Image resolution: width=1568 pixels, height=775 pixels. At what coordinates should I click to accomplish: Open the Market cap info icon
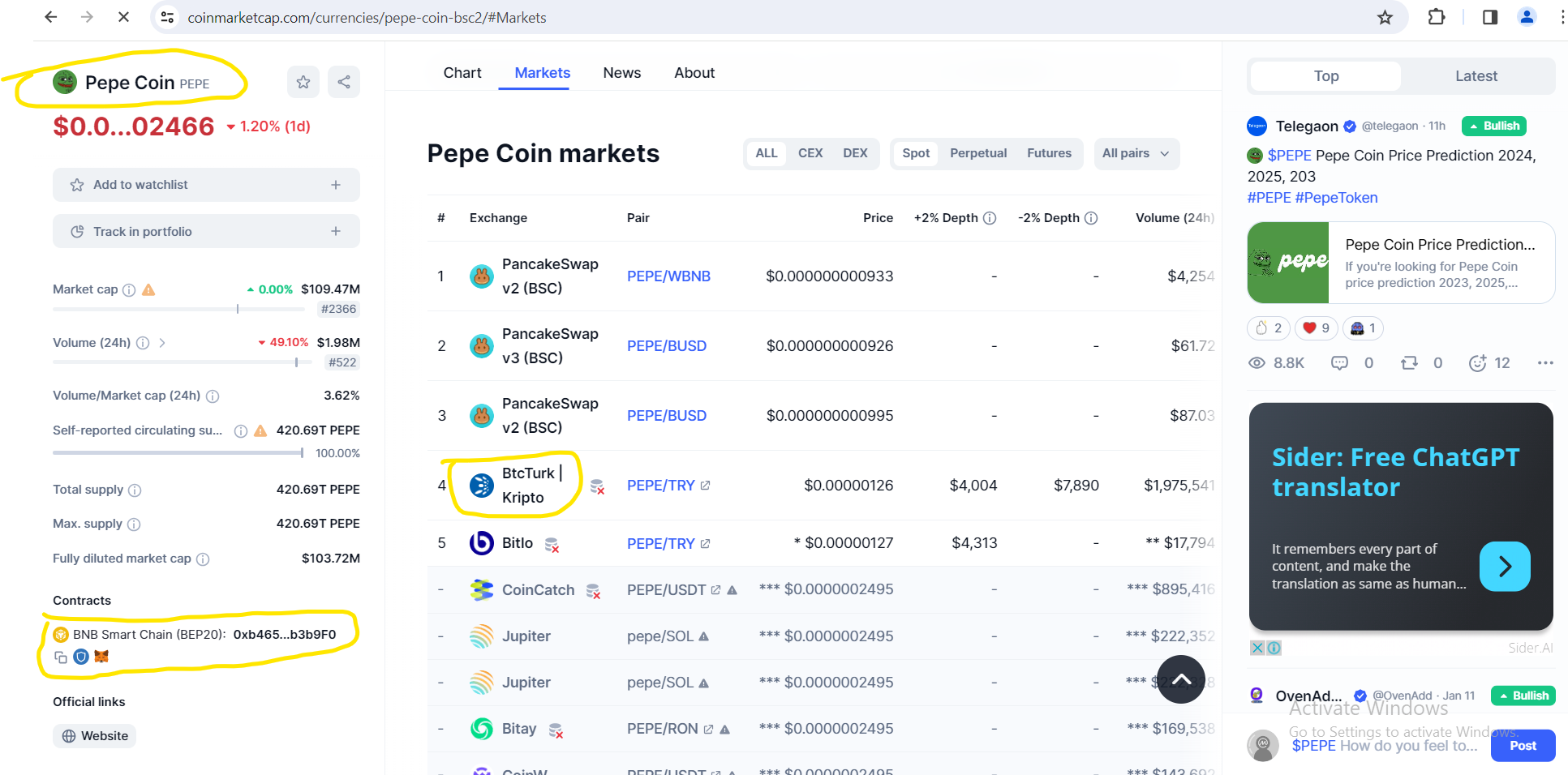[x=129, y=289]
